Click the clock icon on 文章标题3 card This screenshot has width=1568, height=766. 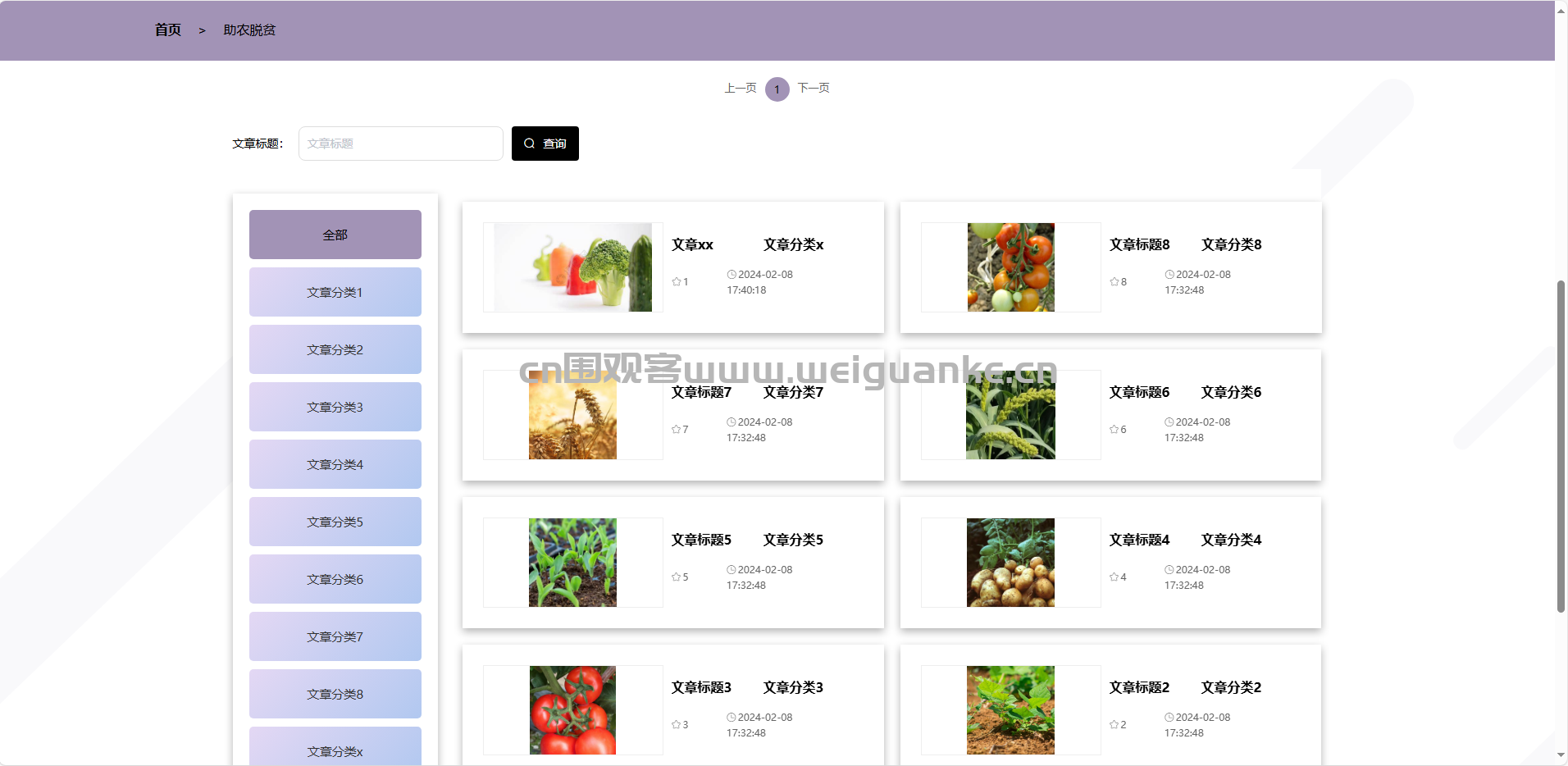[x=732, y=717]
